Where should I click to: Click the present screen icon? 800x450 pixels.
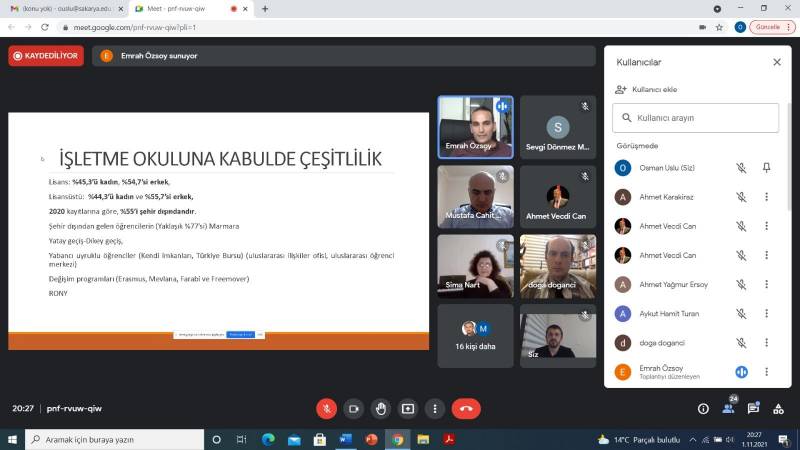pyautogui.click(x=407, y=408)
